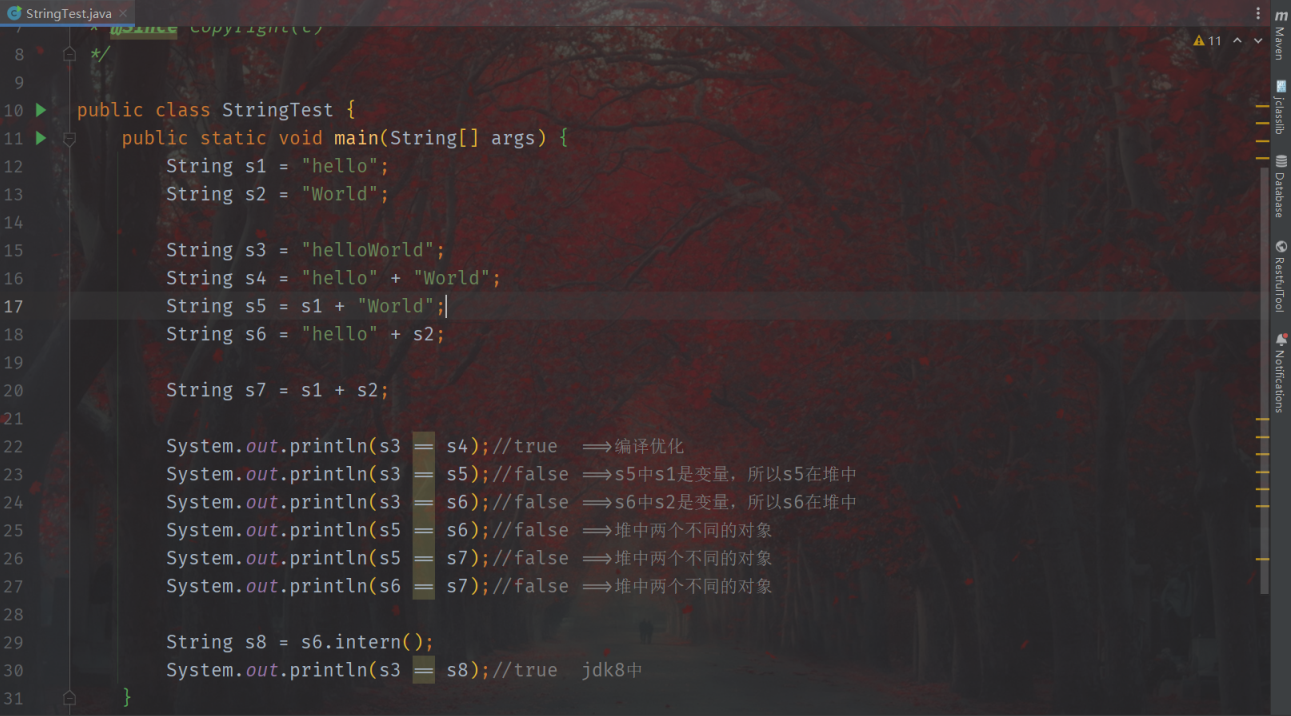
Task: Click the "helloWorld" string literal on line 15
Action: click(x=368, y=250)
